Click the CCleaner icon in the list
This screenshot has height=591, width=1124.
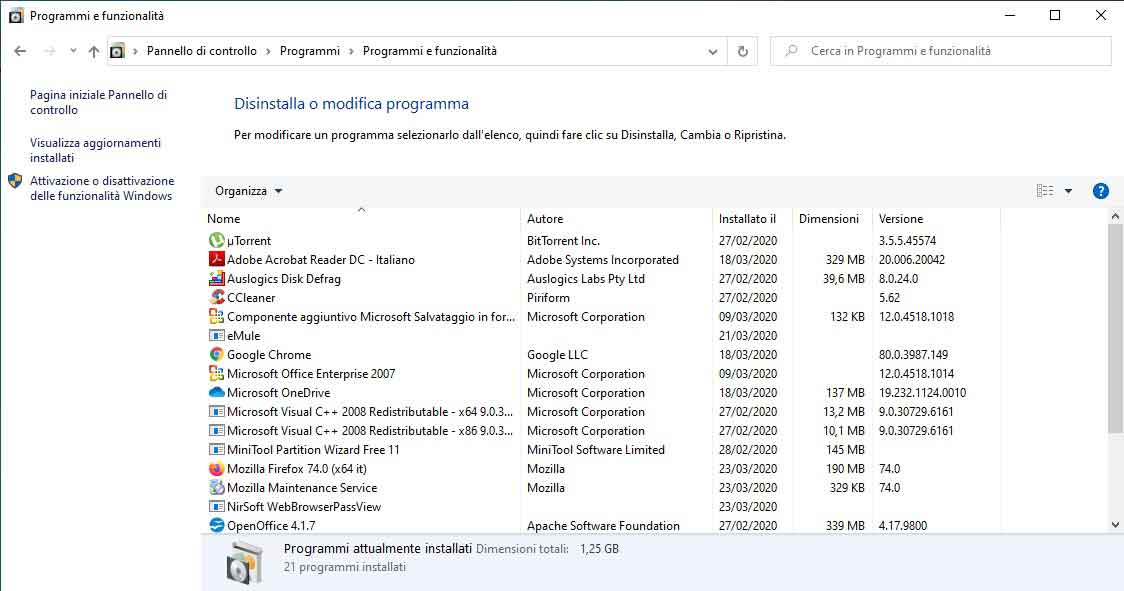[216, 297]
